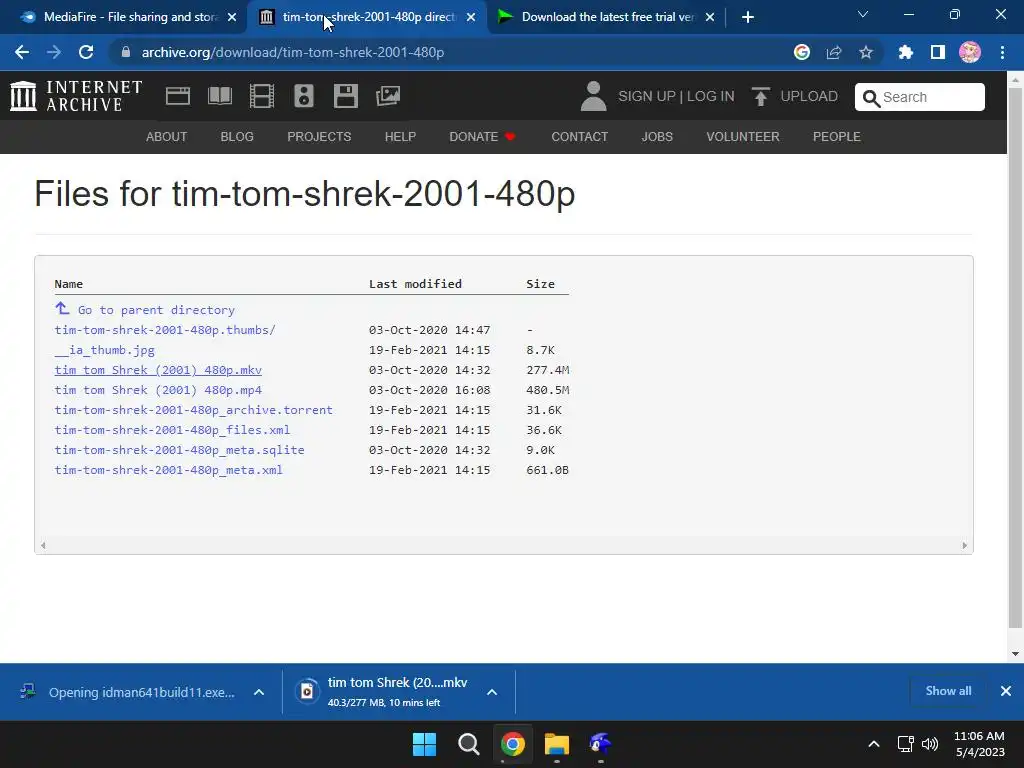Expand options for tim tom Shrek mkv download
This screenshot has height=768, width=1024.
pos(492,692)
